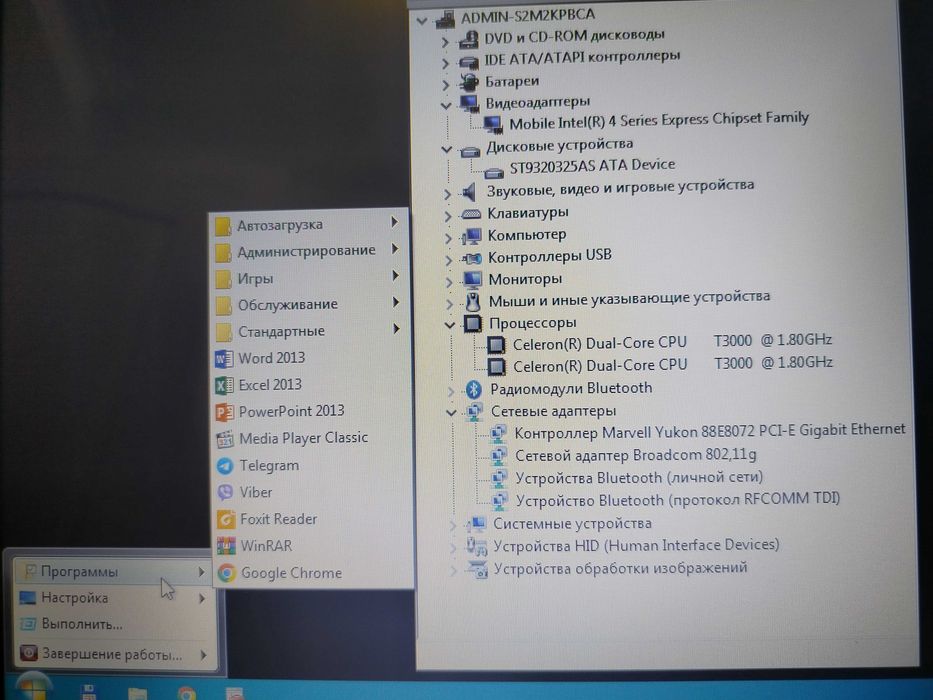This screenshot has width=933, height=700.
Task: Expand the Радиомодули Bluetooth node
Action: [x=450, y=392]
